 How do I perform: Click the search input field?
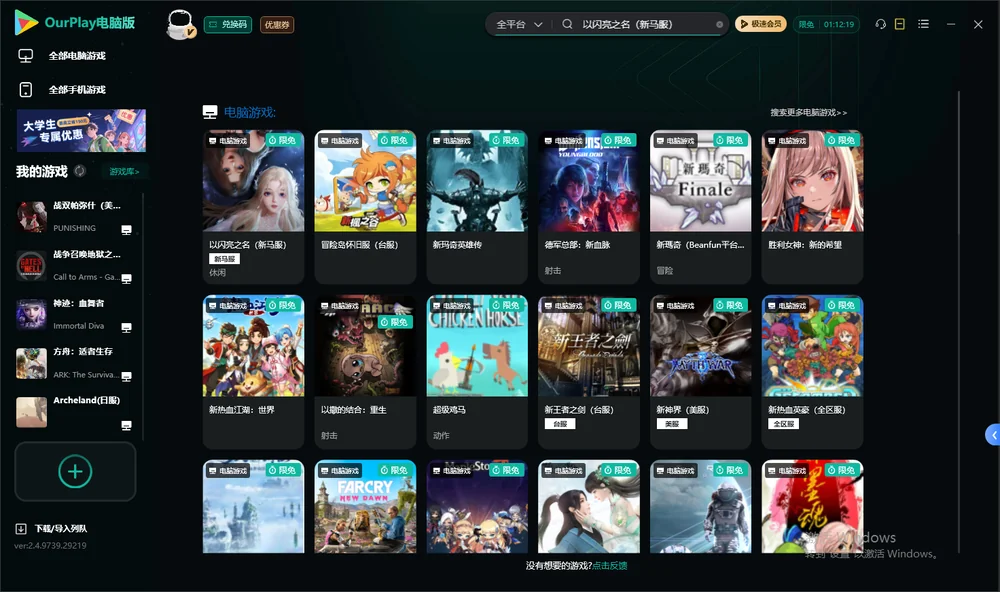point(644,24)
